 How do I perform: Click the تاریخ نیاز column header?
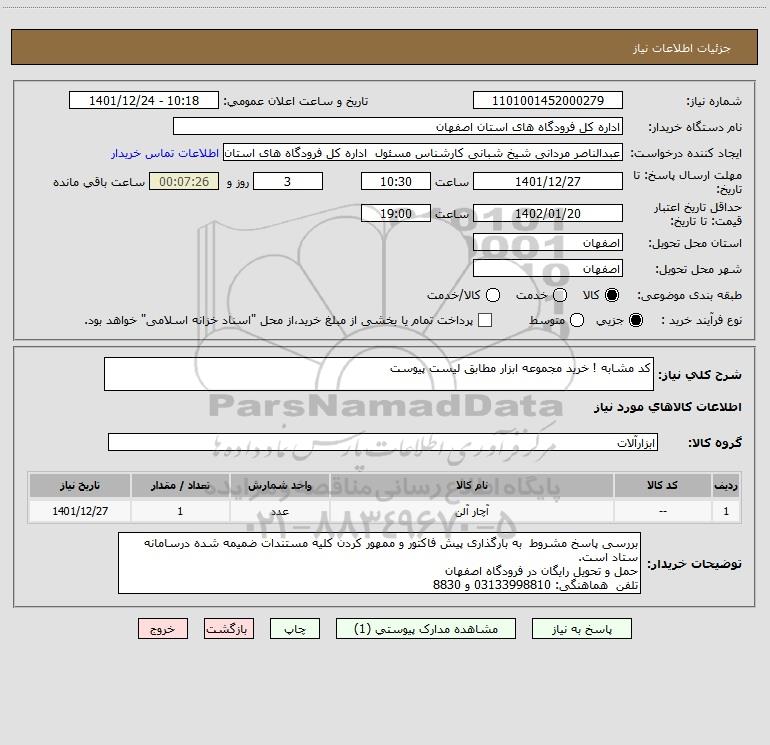pyautogui.click(x=80, y=486)
